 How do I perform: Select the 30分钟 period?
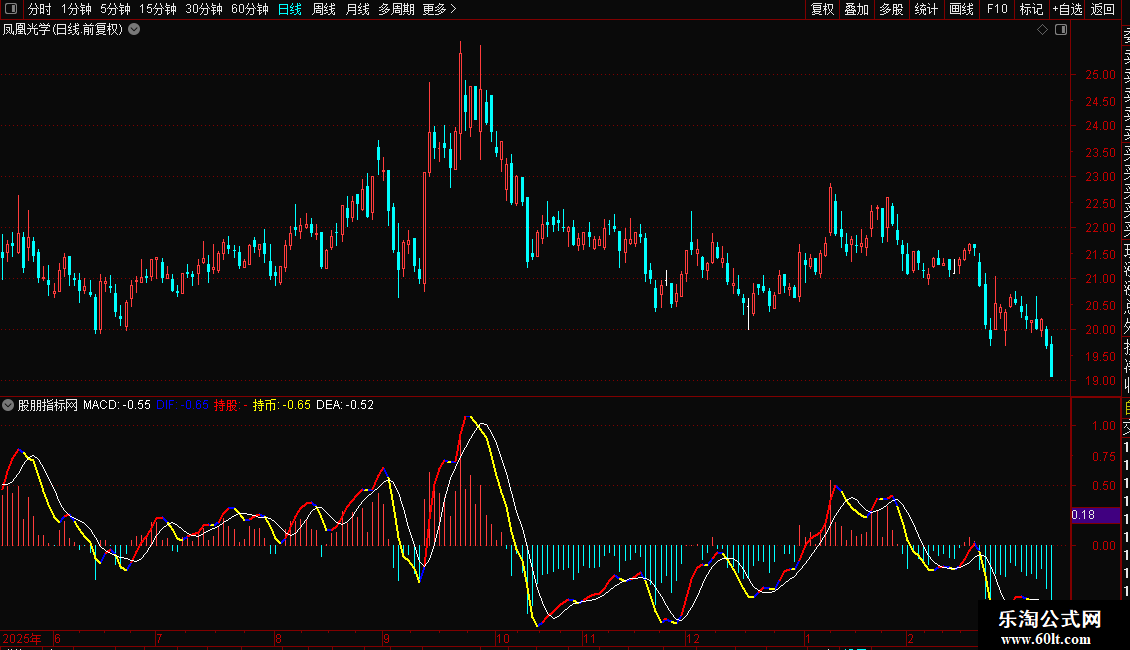pos(203,9)
